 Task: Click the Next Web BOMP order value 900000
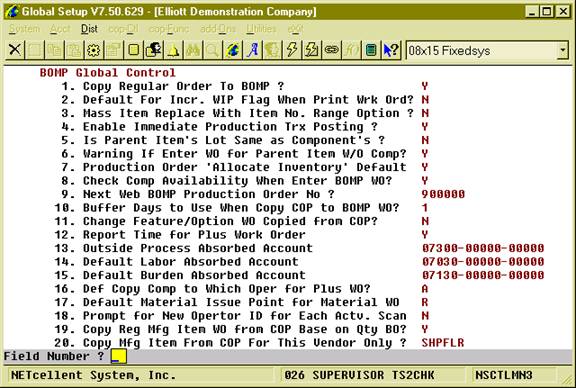pyautogui.click(x=443, y=194)
